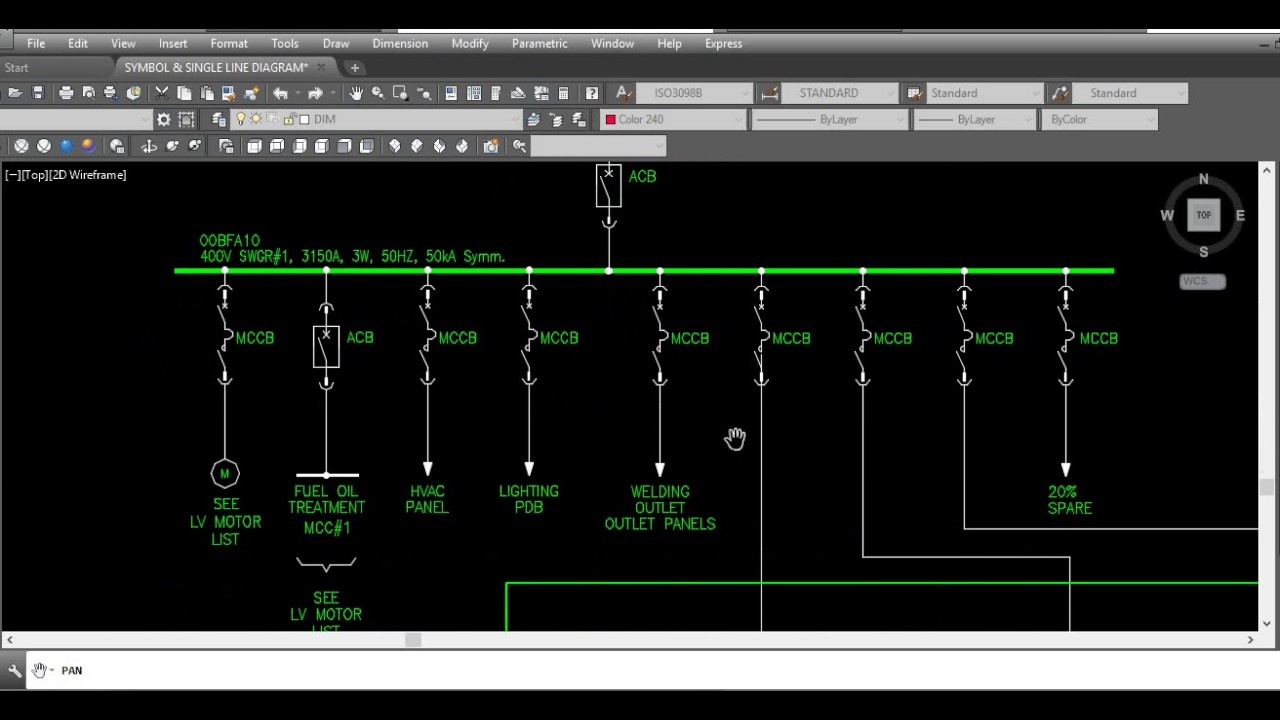Click the Undo arrow icon
The width and height of the screenshot is (1280, 720).
(x=278, y=92)
